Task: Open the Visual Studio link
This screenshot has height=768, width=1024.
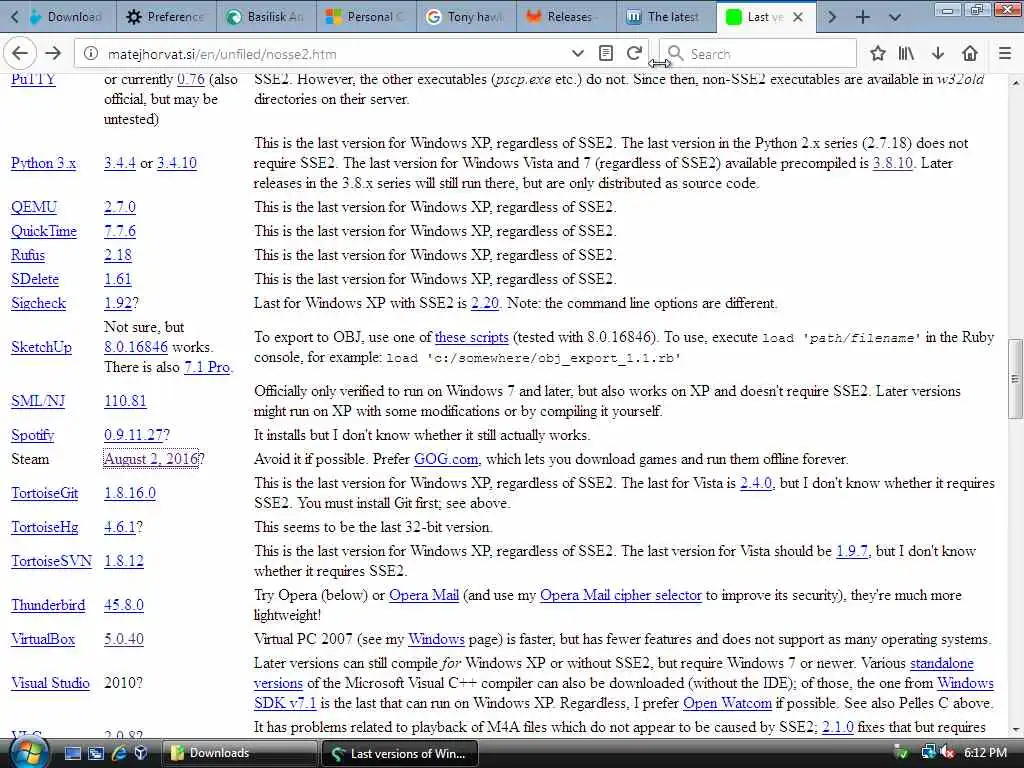Action: tap(50, 683)
